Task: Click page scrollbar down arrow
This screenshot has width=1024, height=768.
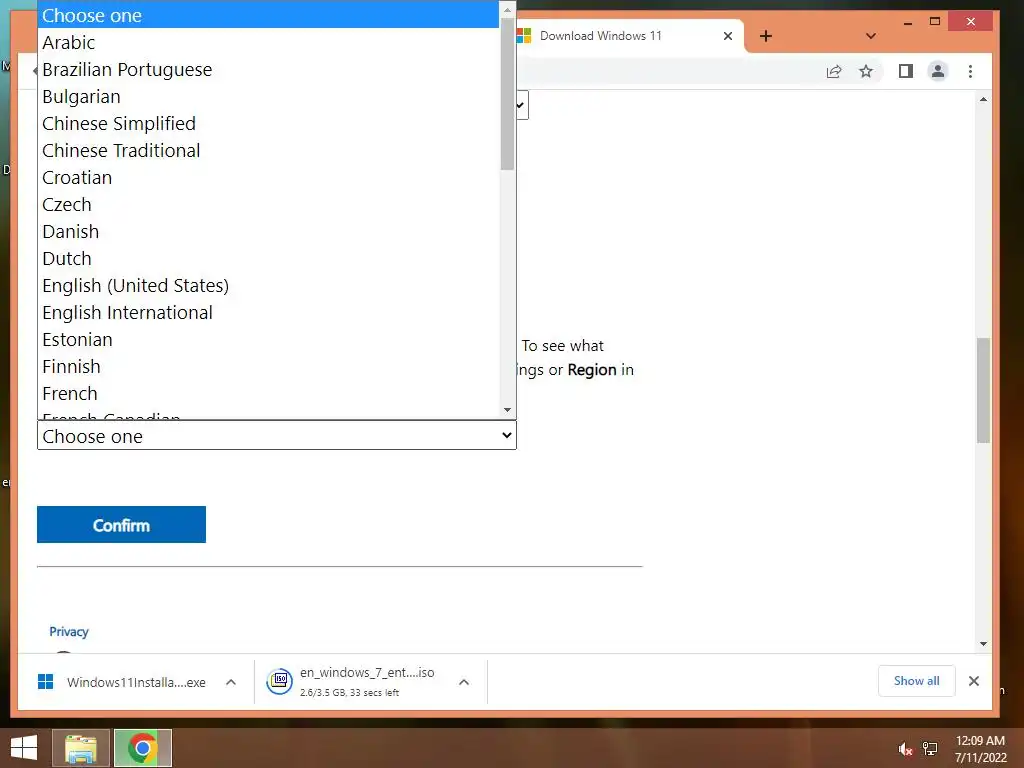Action: coord(984,644)
